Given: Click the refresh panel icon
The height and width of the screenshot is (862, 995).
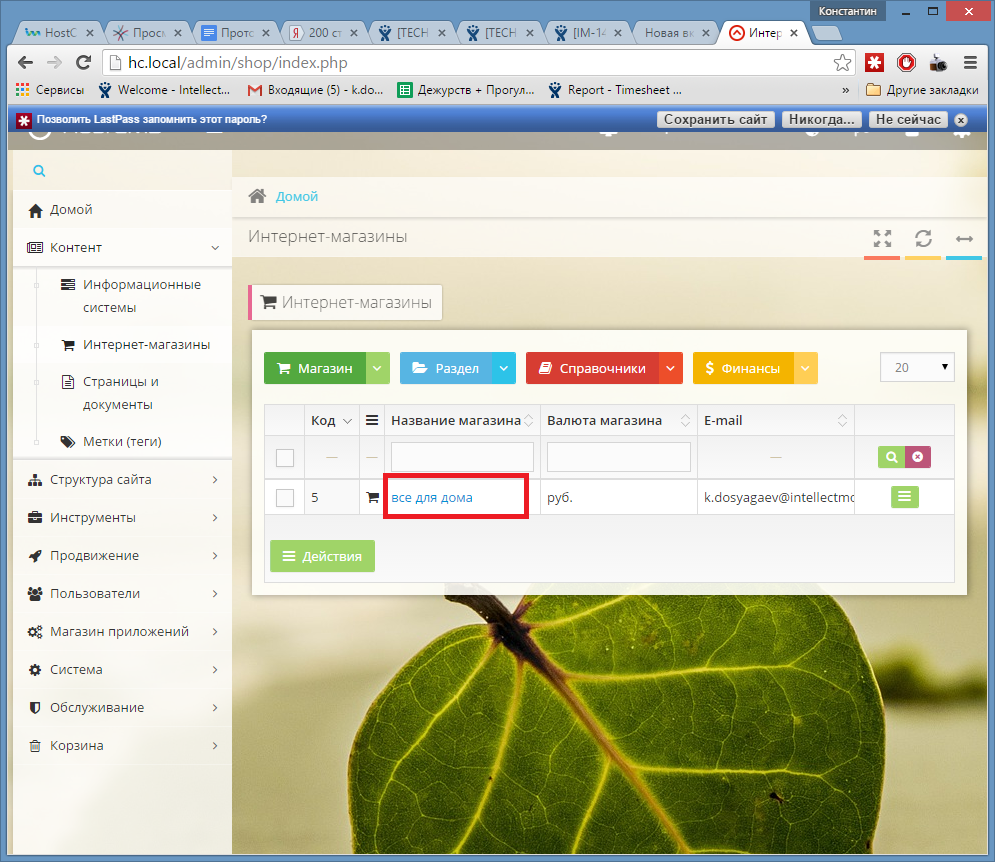Looking at the screenshot, I should click(x=923, y=239).
